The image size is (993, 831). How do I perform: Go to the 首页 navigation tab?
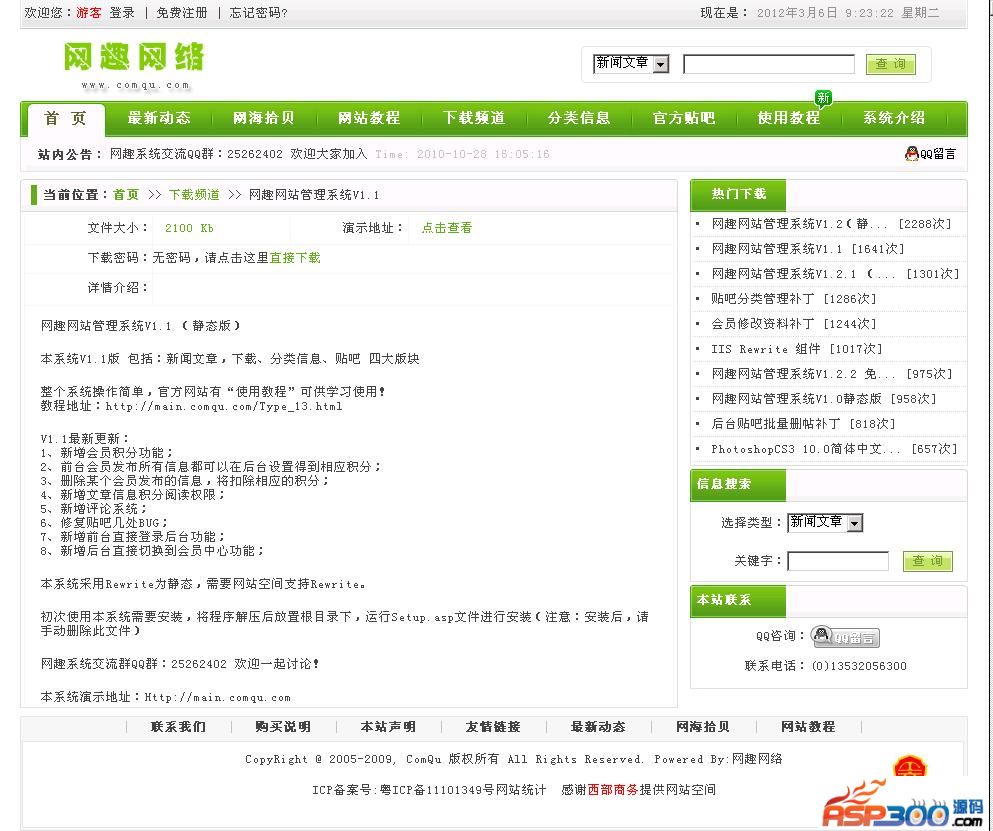pyautogui.click(x=65, y=118)
